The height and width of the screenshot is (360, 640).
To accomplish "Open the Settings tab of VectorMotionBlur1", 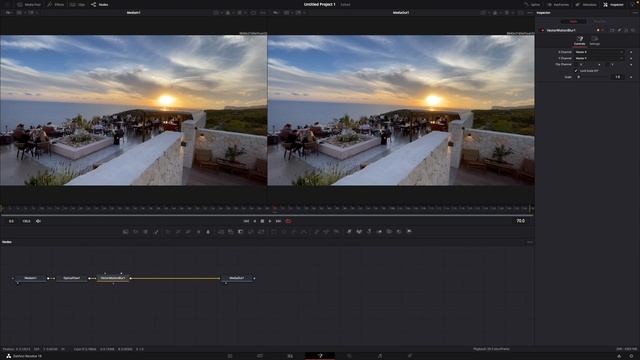I will tap(595, 40).
